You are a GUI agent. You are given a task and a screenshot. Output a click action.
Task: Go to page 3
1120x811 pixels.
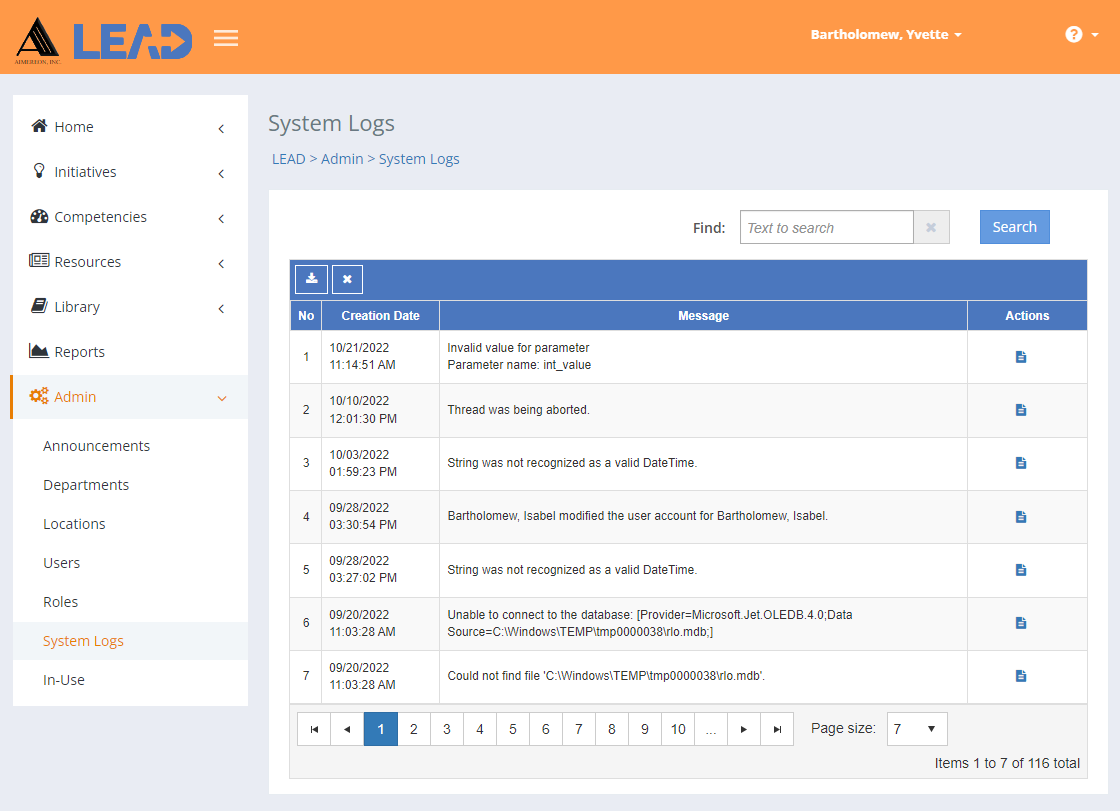[446, 729]
